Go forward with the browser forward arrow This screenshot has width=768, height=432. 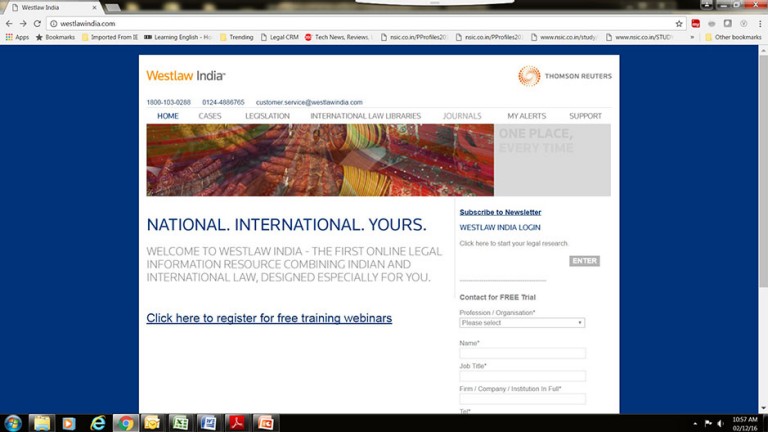[x=23, y=24]
